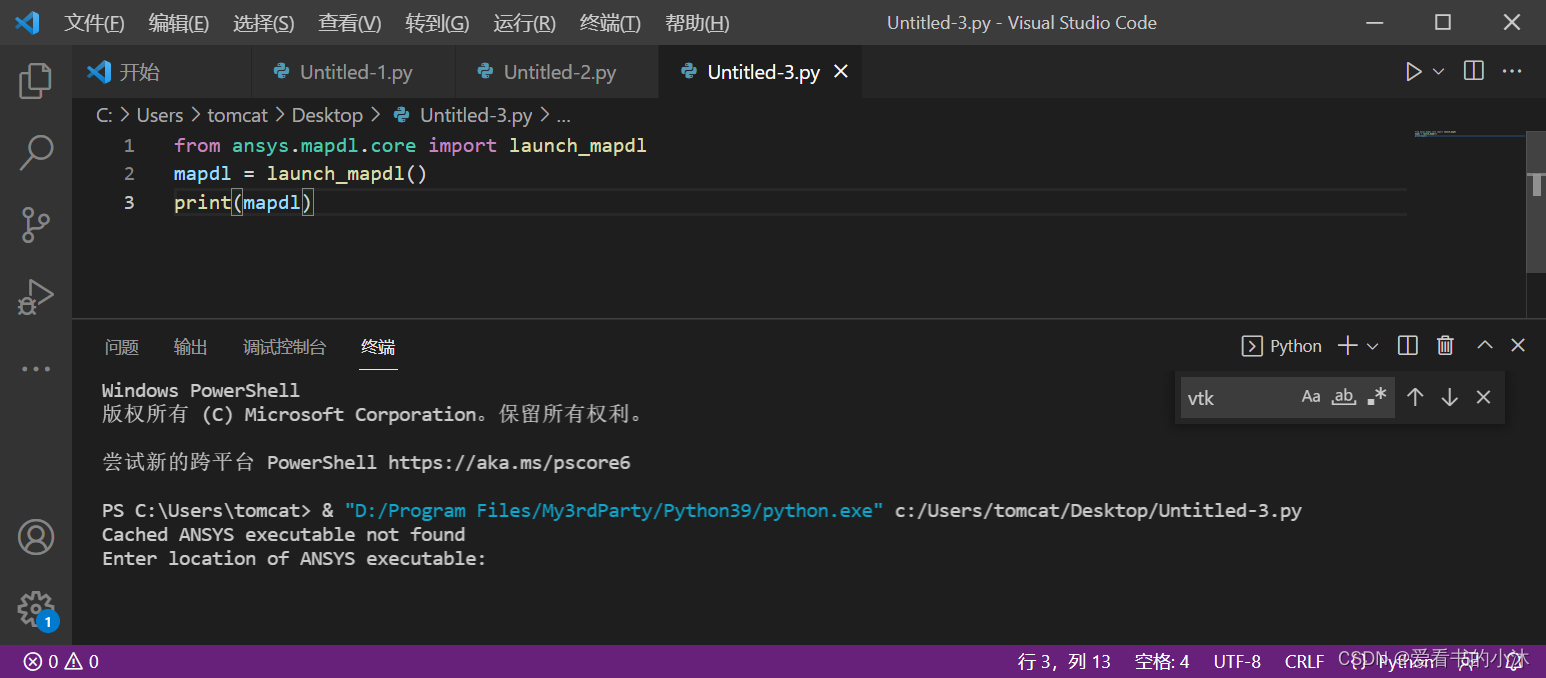Expand the run button dropdown arrow

click(x=1439, y=72)
